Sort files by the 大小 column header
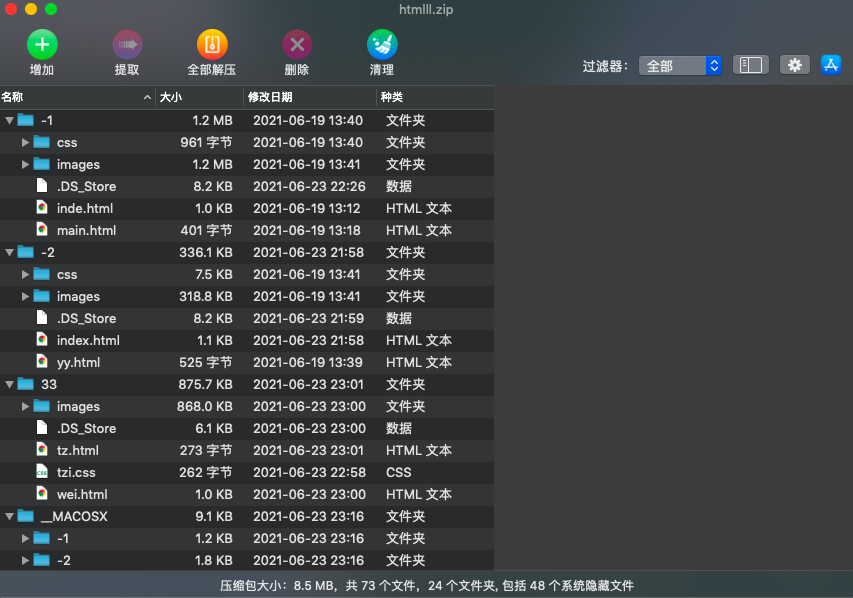 [170, 97]
